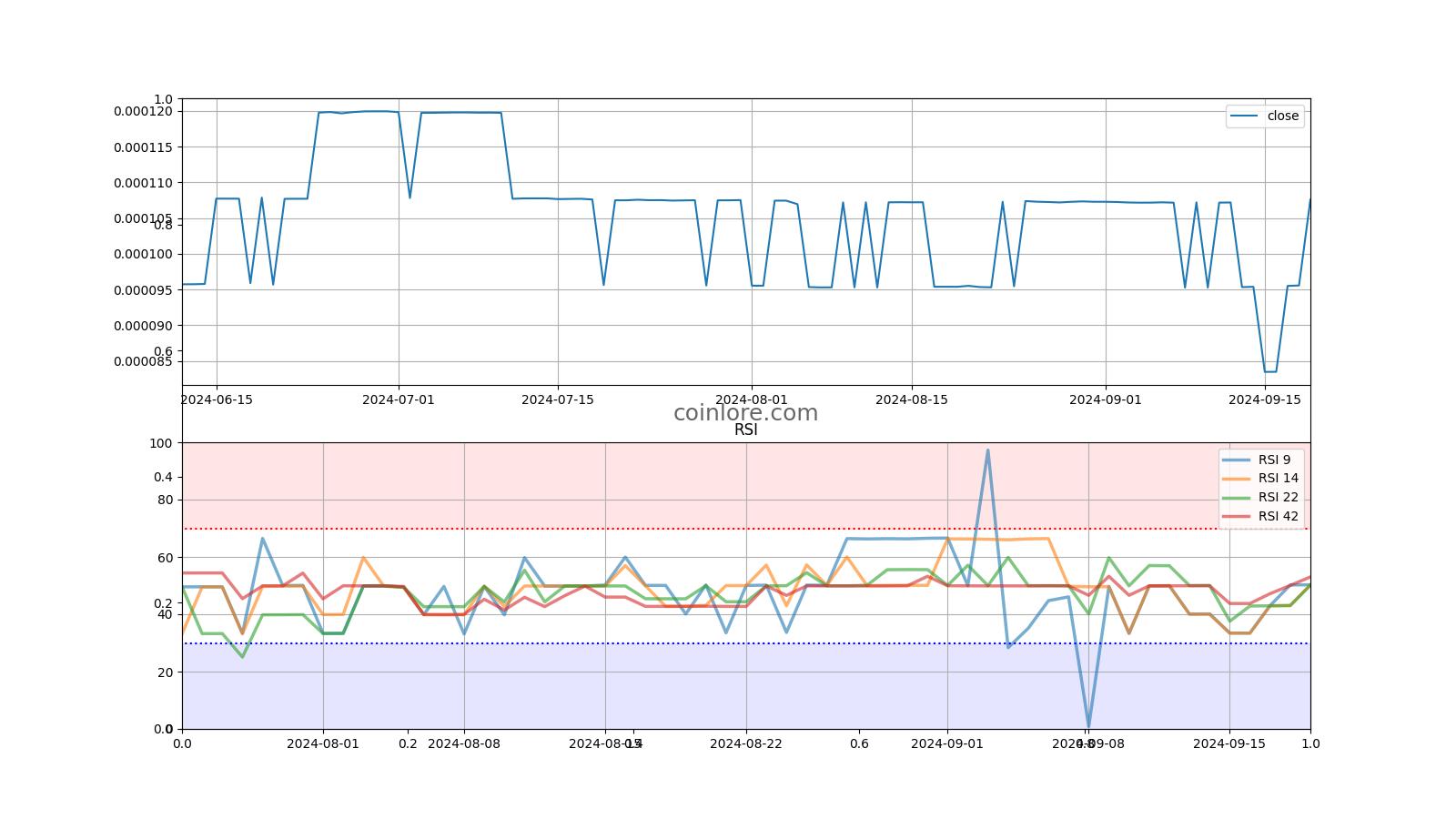Image resolution: width=1456 pixels, height=819 pixels.
Task: Click the 100 label on RSI axis
Action: [x=161, y=443]
